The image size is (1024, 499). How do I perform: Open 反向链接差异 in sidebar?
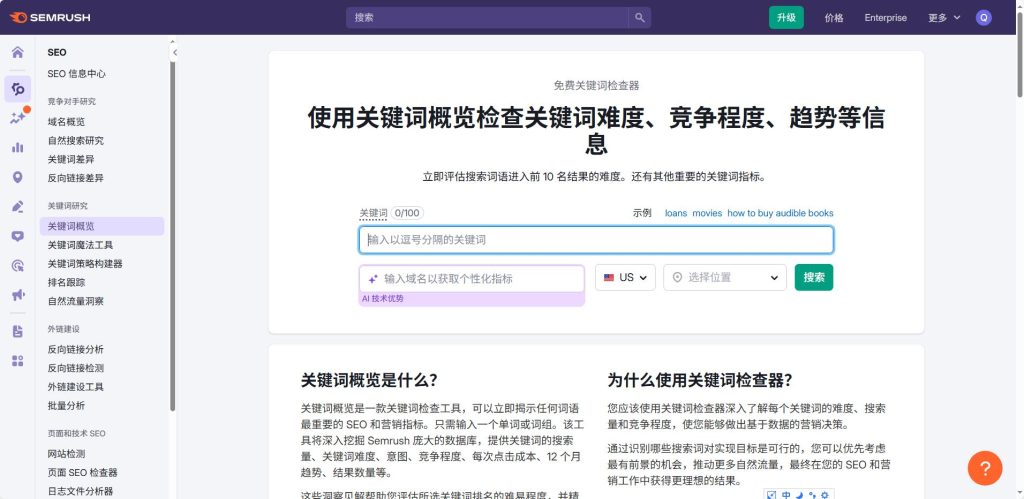pos(76,178)
